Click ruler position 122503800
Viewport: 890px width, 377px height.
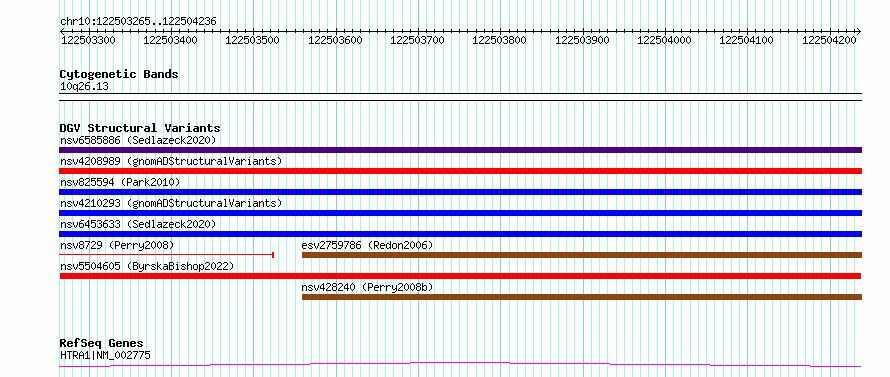(x=499, y=40)
